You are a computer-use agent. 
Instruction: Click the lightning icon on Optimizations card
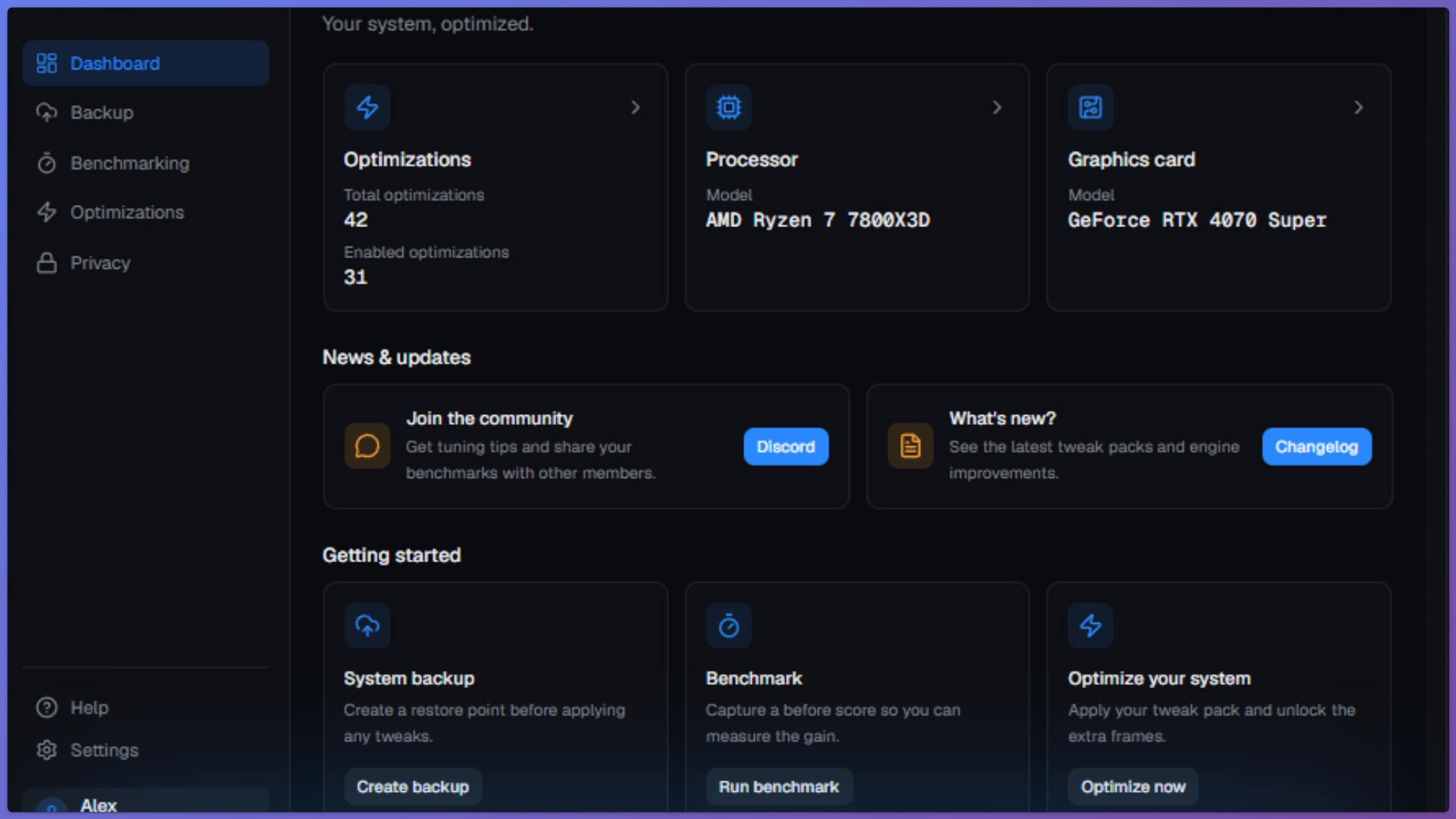367,107
